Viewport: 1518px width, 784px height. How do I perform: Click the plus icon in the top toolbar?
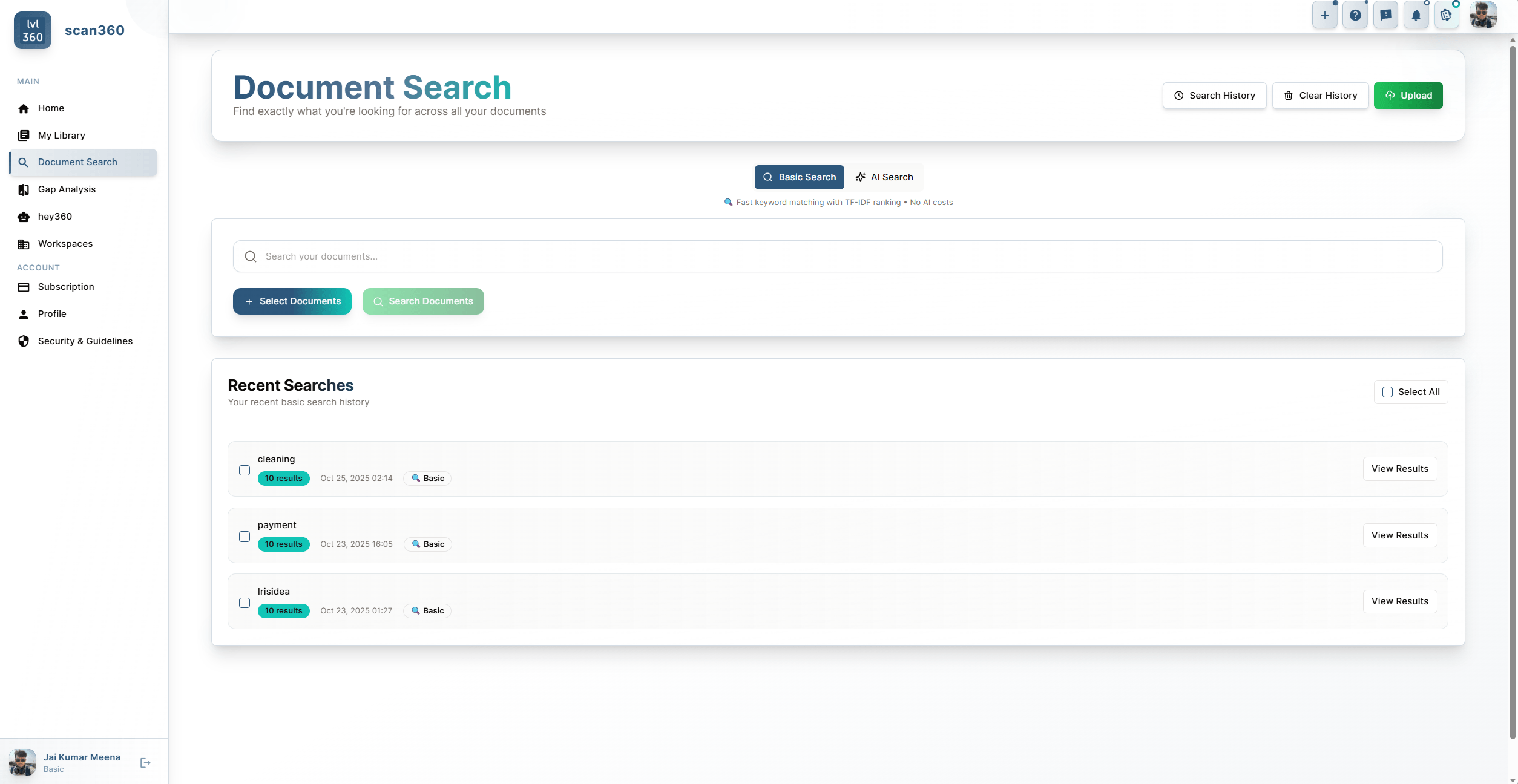pos(1325,15)
